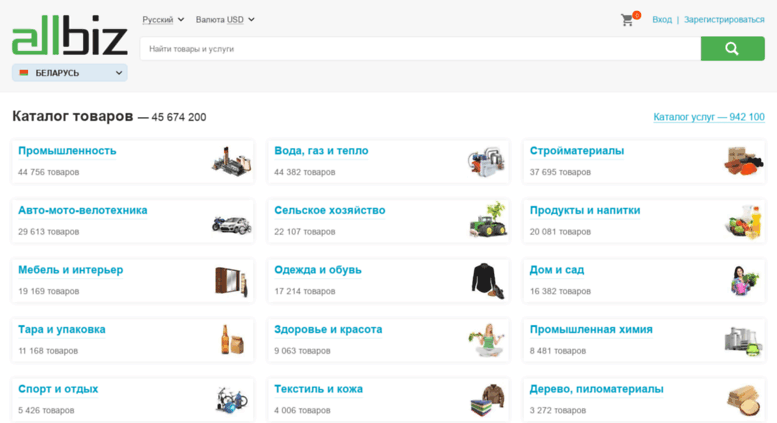Open the Продукты и напитки category

coord(585,210)
